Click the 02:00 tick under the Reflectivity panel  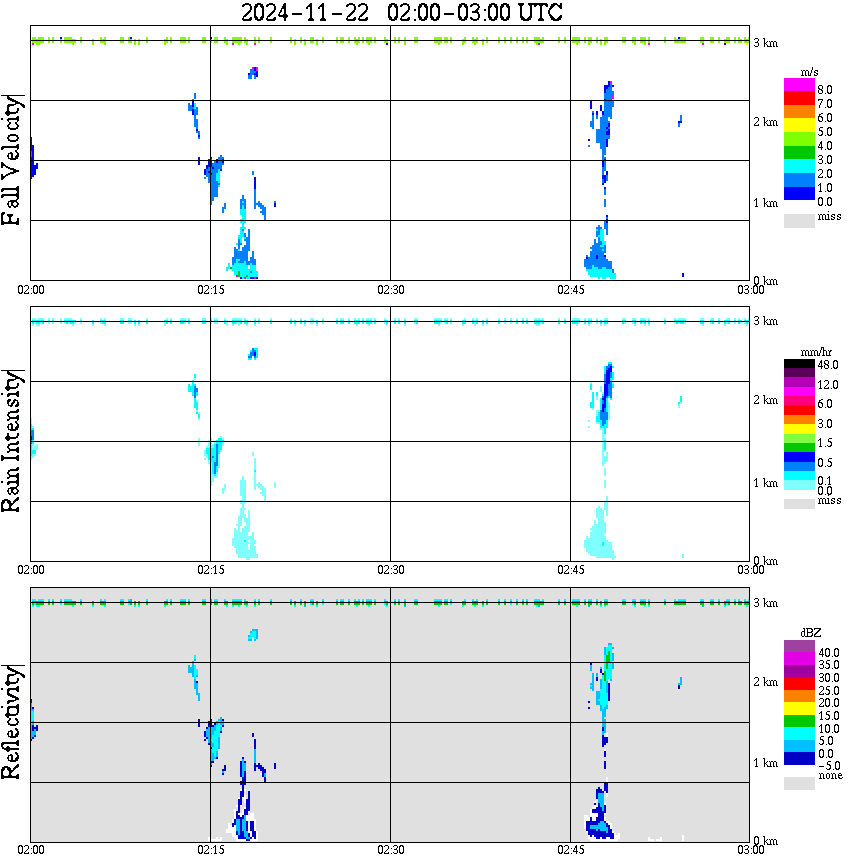point(31,850)
